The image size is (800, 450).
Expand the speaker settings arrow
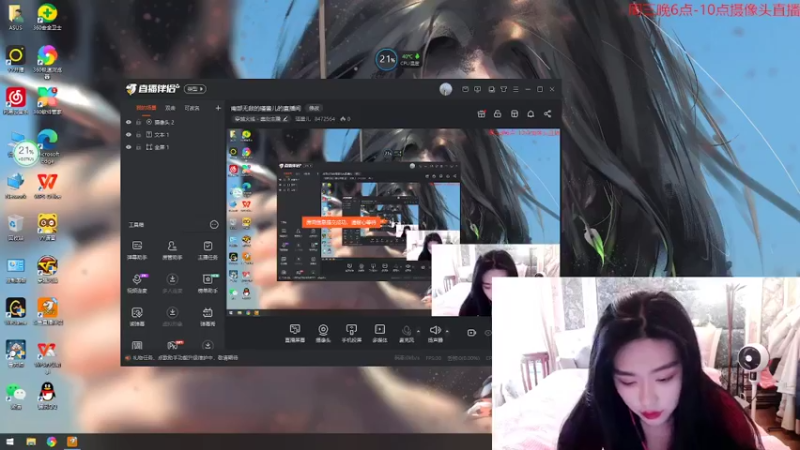pyautogui.click(x=447, y=331)
